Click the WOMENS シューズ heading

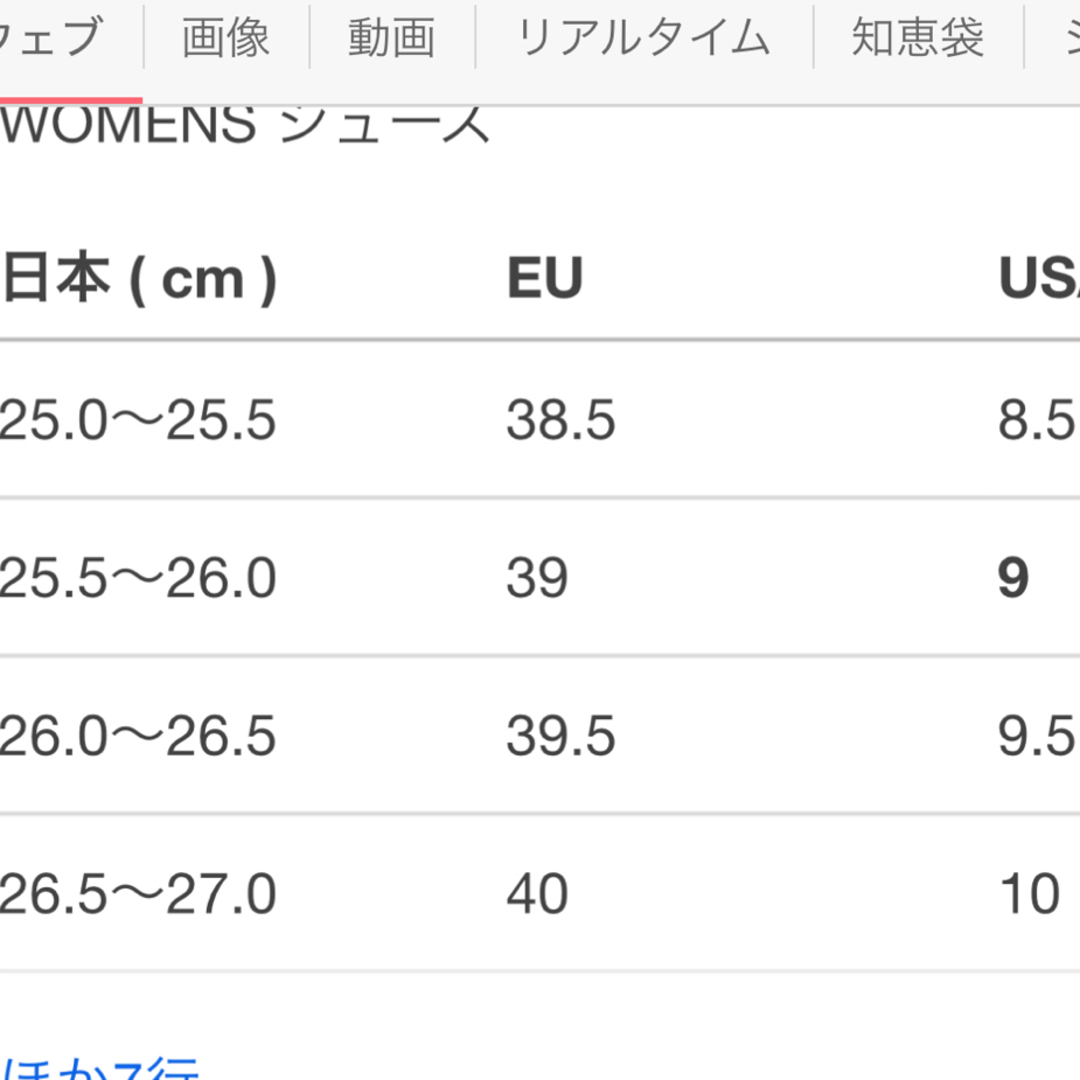245,125
